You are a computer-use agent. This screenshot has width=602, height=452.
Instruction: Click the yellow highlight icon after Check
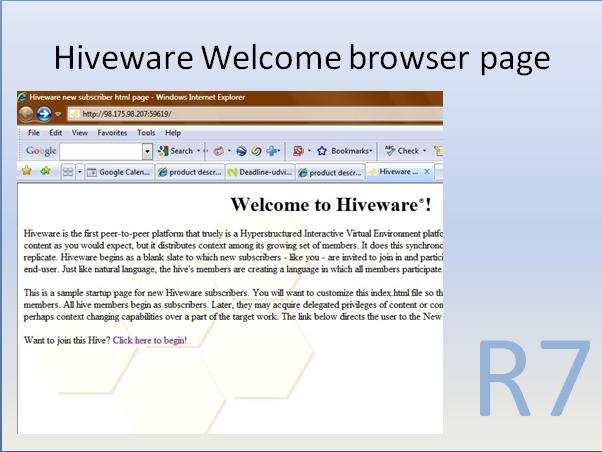tap(438, 151)
